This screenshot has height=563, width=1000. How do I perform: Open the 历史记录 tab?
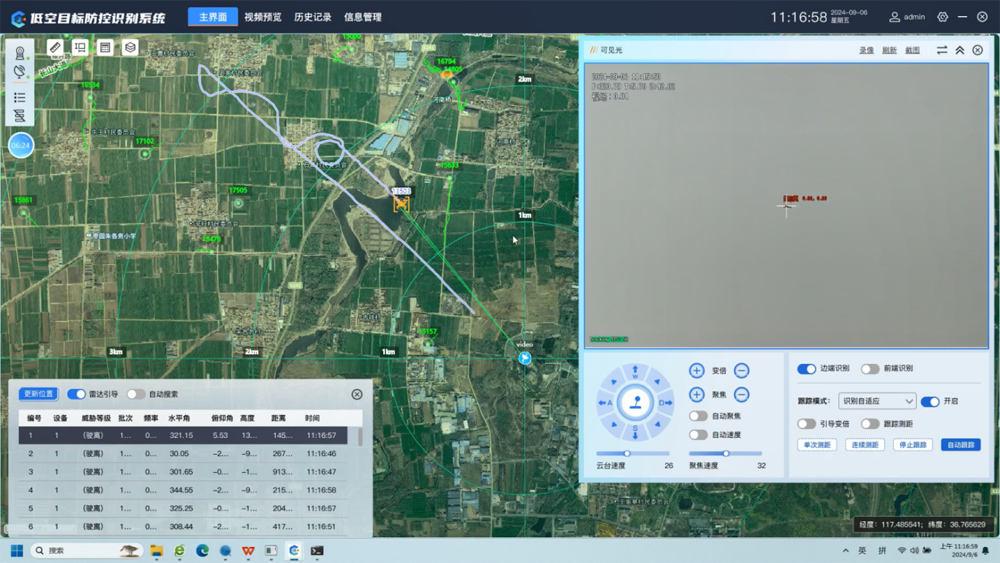tap(312, 17)
